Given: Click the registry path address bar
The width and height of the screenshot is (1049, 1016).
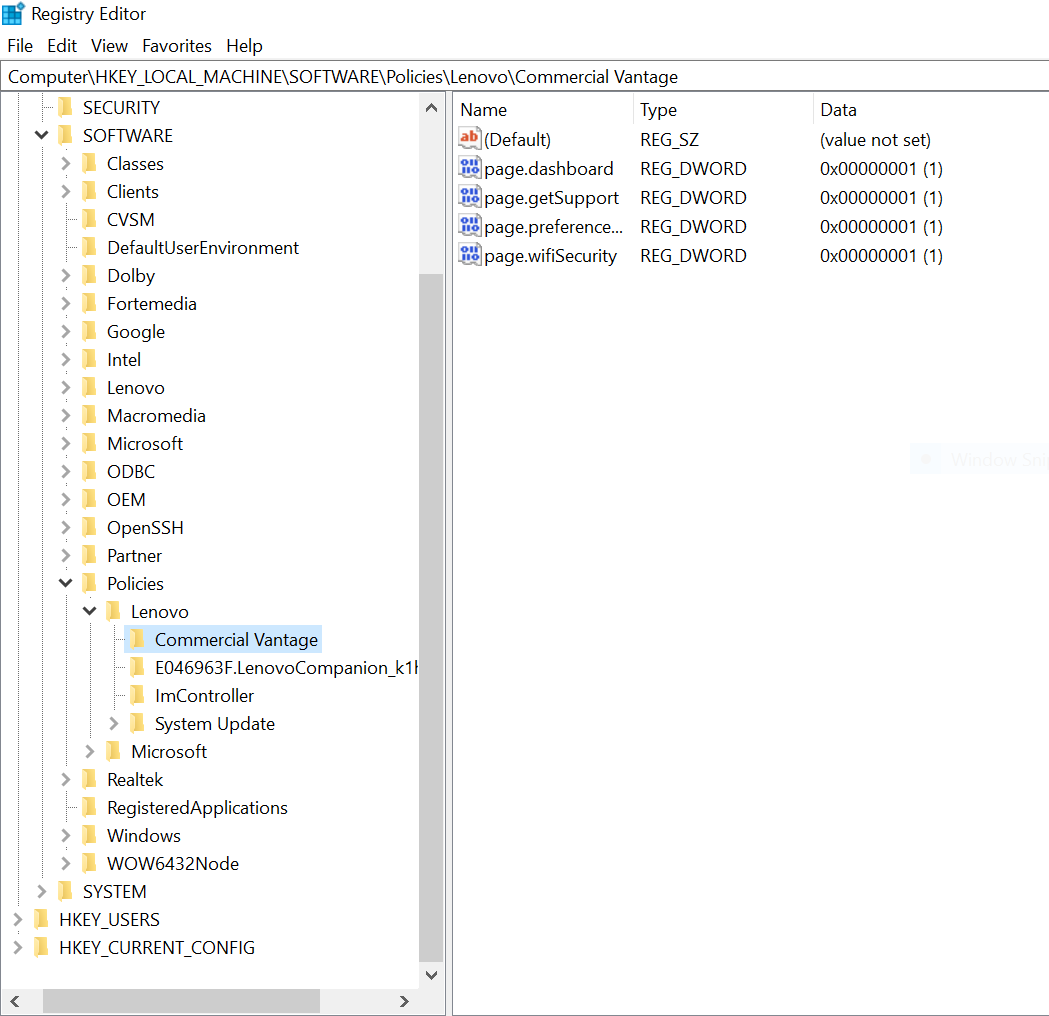Looking at the screenshot, I should (524, 76).
